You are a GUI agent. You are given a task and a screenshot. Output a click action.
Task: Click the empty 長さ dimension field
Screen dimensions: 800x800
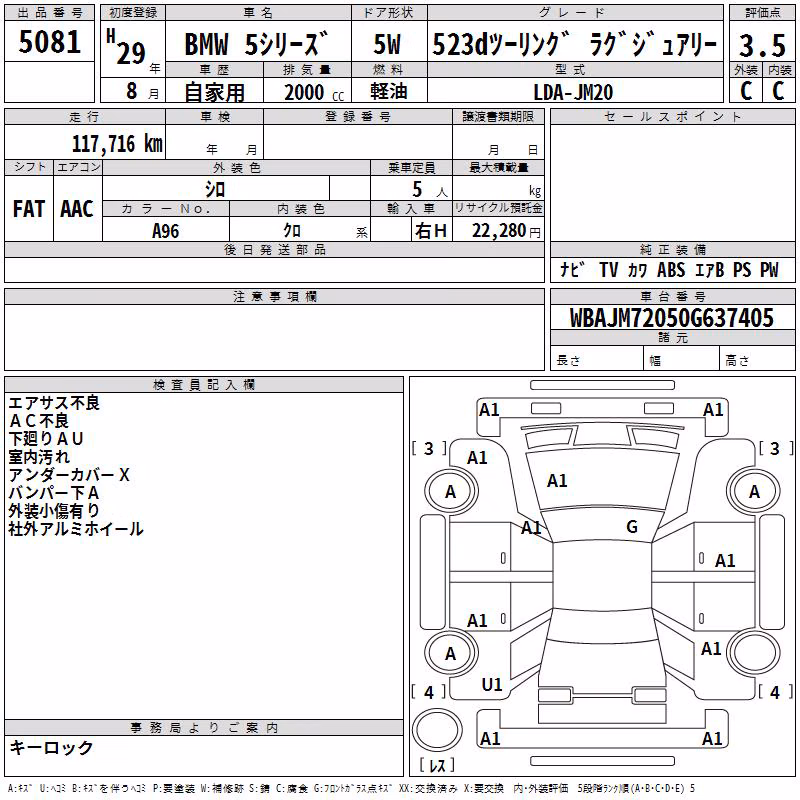pyautogui.click(x=597, y=360)
